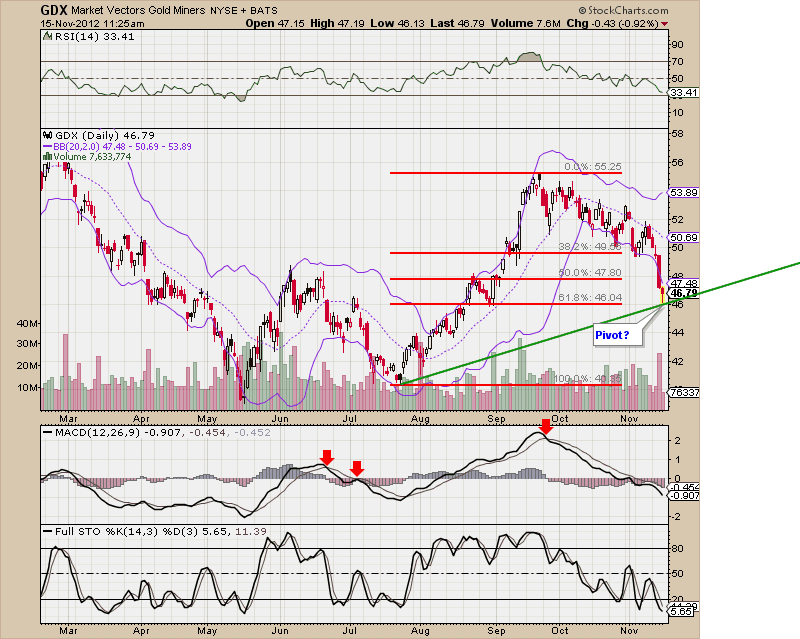The height and width of the screenshot is (639, 800).
Task: Click the 50.0%: 47.80 Fibonacci label
Action: [x=590, y=273]
